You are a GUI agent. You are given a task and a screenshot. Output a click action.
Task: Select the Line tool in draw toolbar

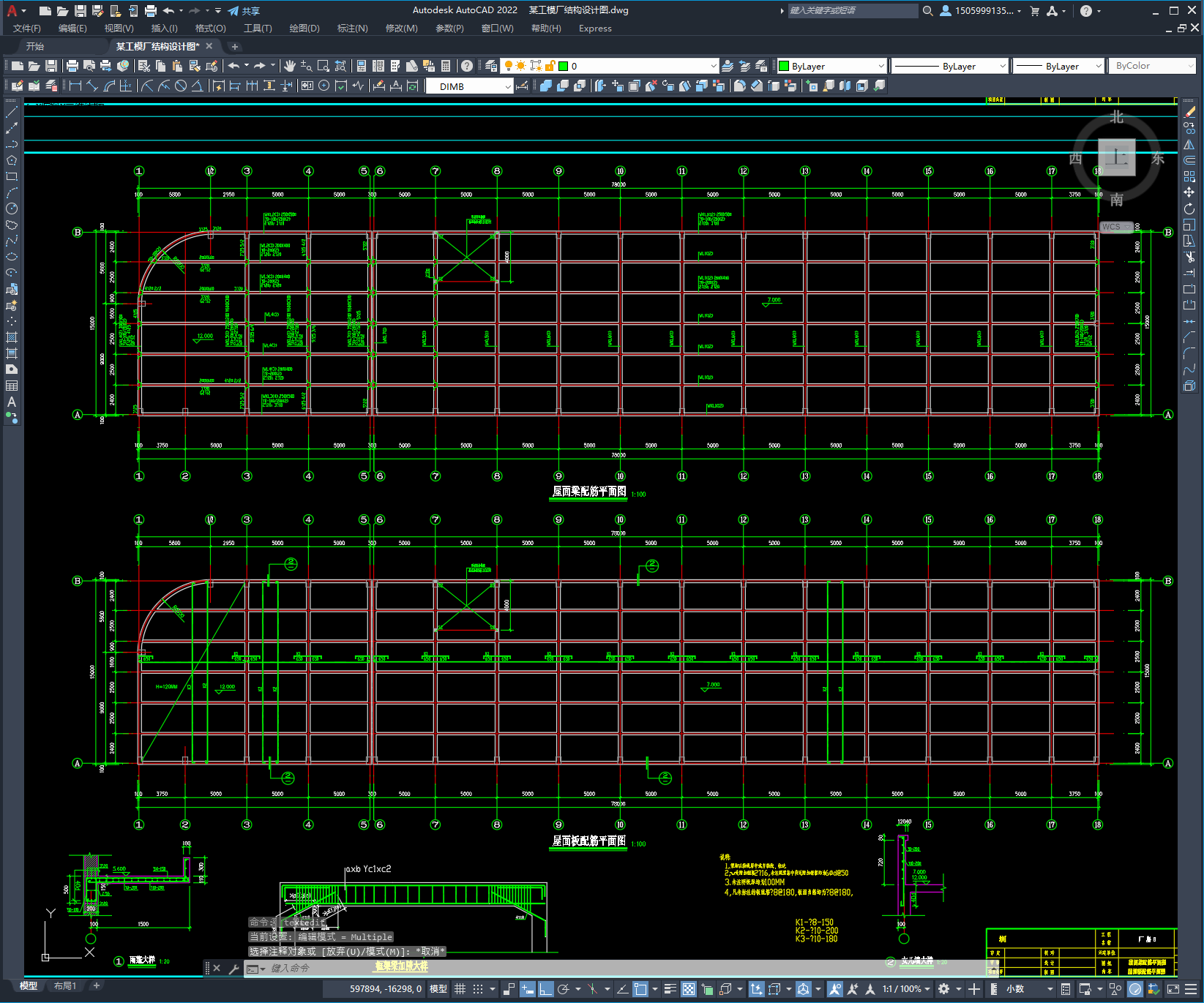(12, 112)
